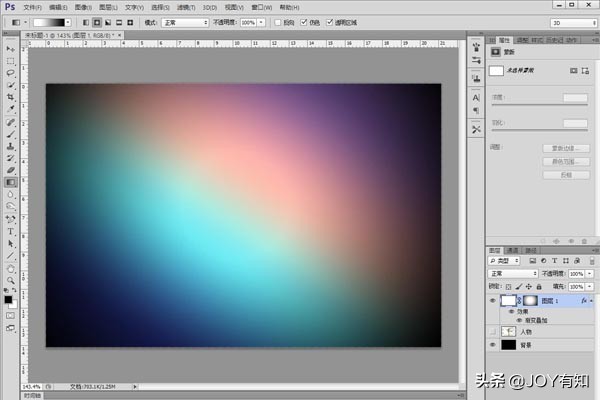Open the 滤镜 (Filter) menu
600x400 pixels.
coord(185,6)
